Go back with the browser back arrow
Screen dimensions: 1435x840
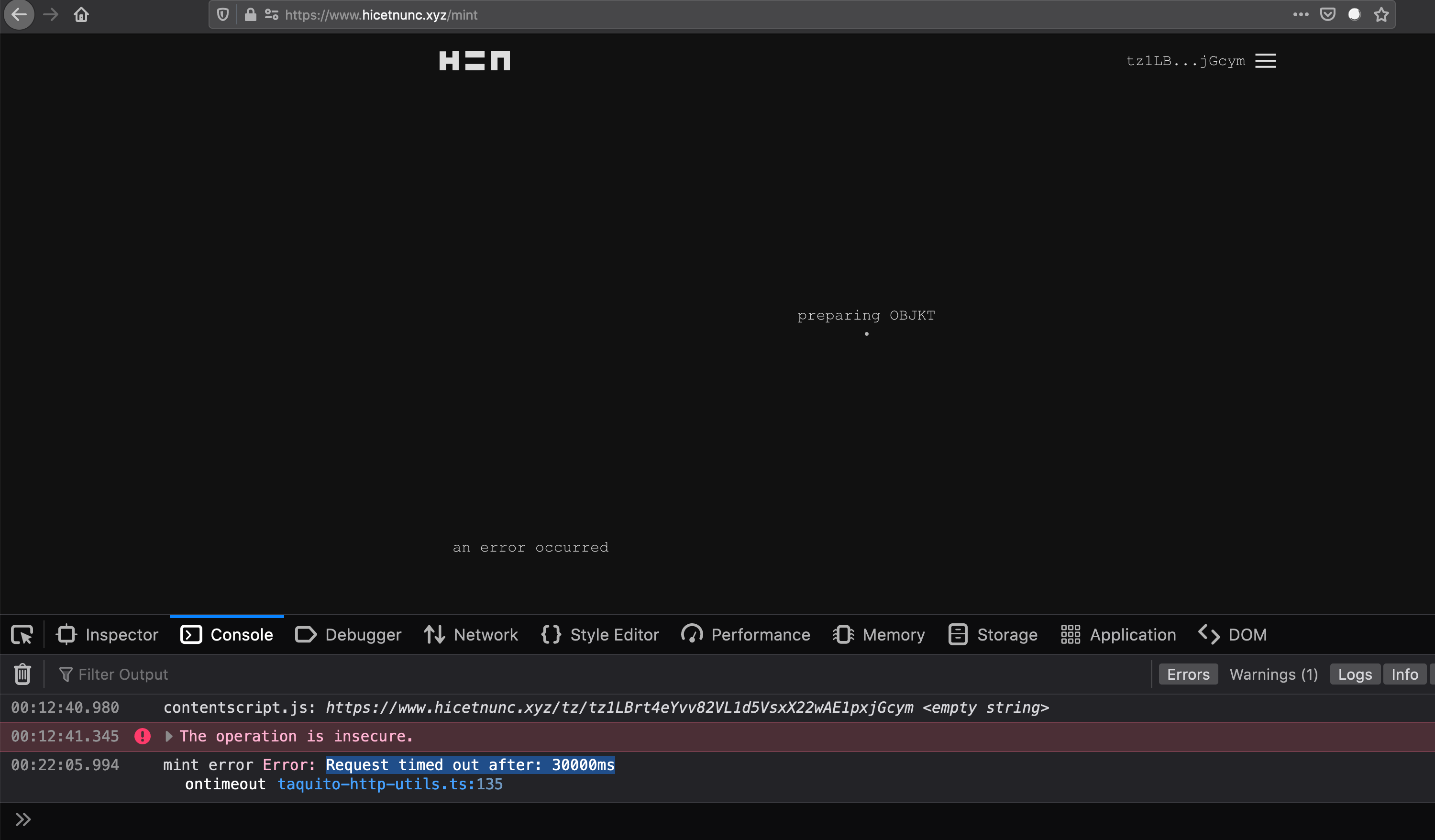19,15
